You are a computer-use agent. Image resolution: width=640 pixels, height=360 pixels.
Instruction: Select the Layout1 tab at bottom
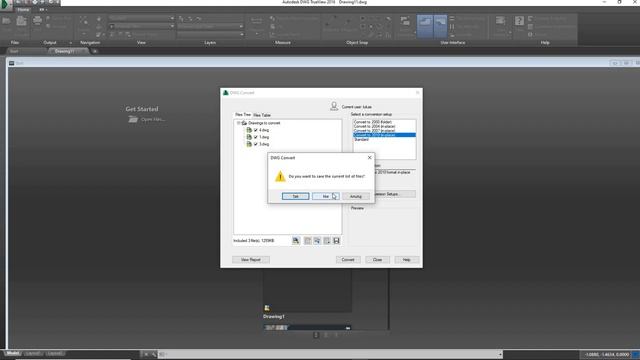pyautogui.click(x=33, y=353)
